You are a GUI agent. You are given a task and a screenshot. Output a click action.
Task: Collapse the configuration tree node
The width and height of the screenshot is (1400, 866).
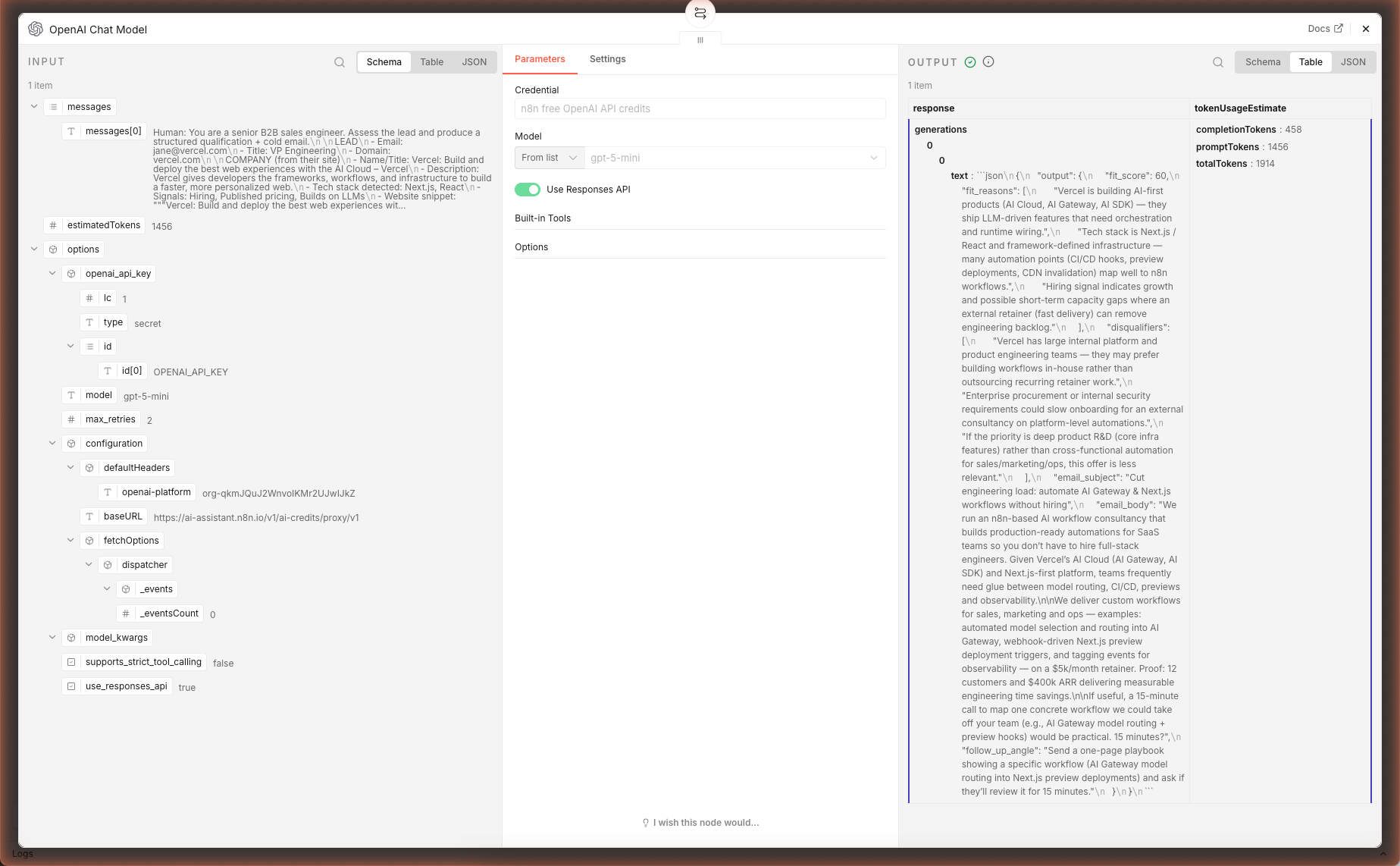(52, 444)
